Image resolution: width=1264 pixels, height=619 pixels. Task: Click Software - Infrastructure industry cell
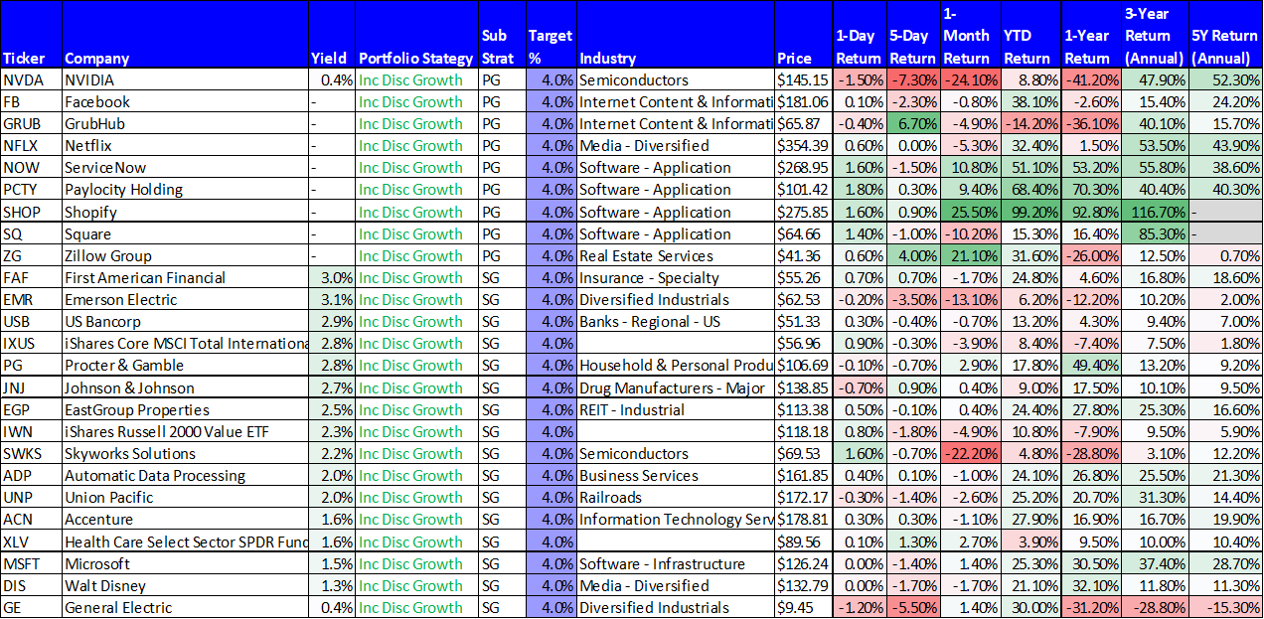675,564
